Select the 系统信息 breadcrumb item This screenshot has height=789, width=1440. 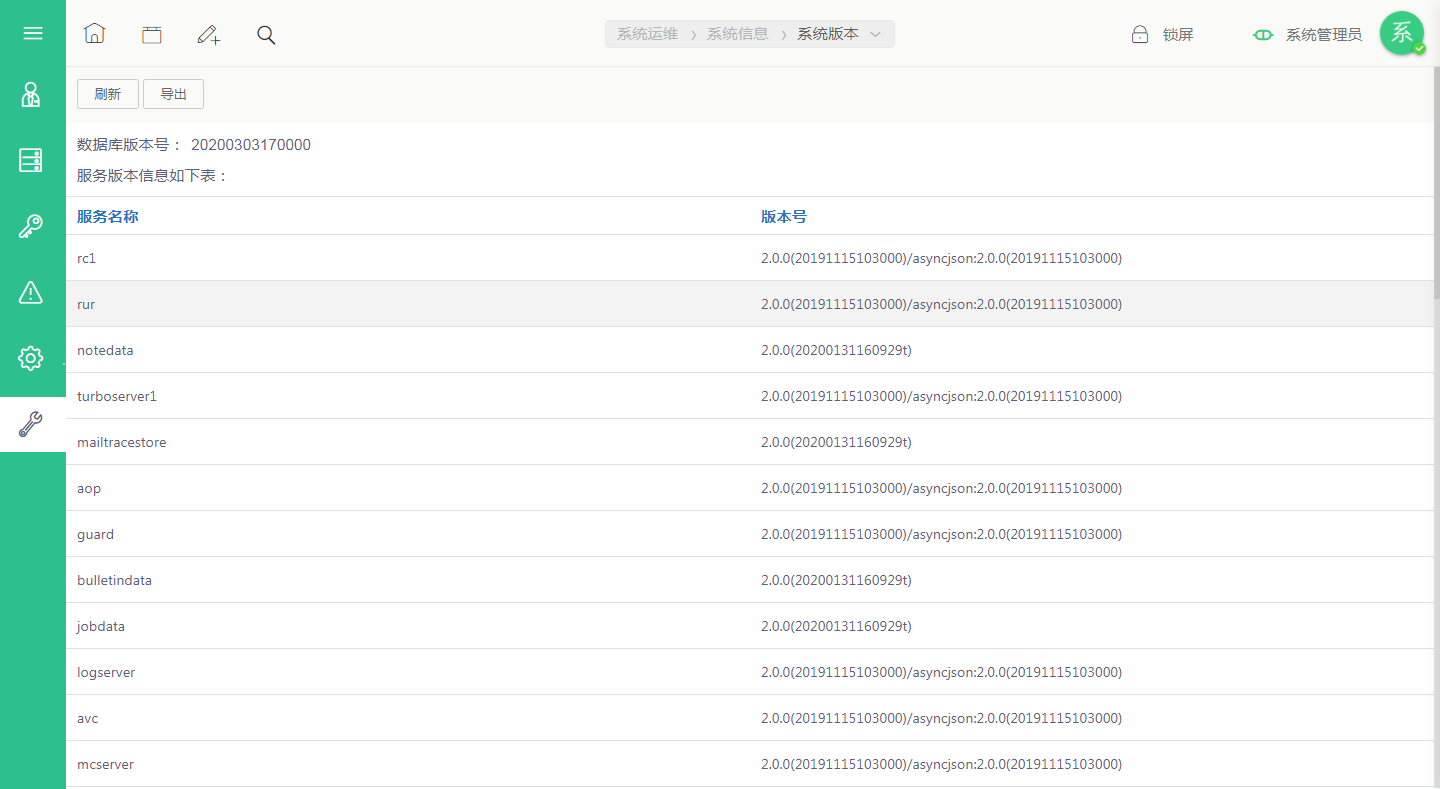point(737,34)
